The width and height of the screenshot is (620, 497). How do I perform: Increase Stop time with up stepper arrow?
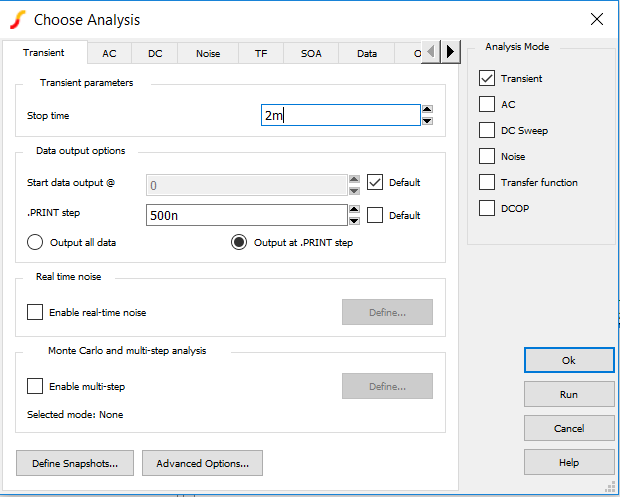[427, 110]
